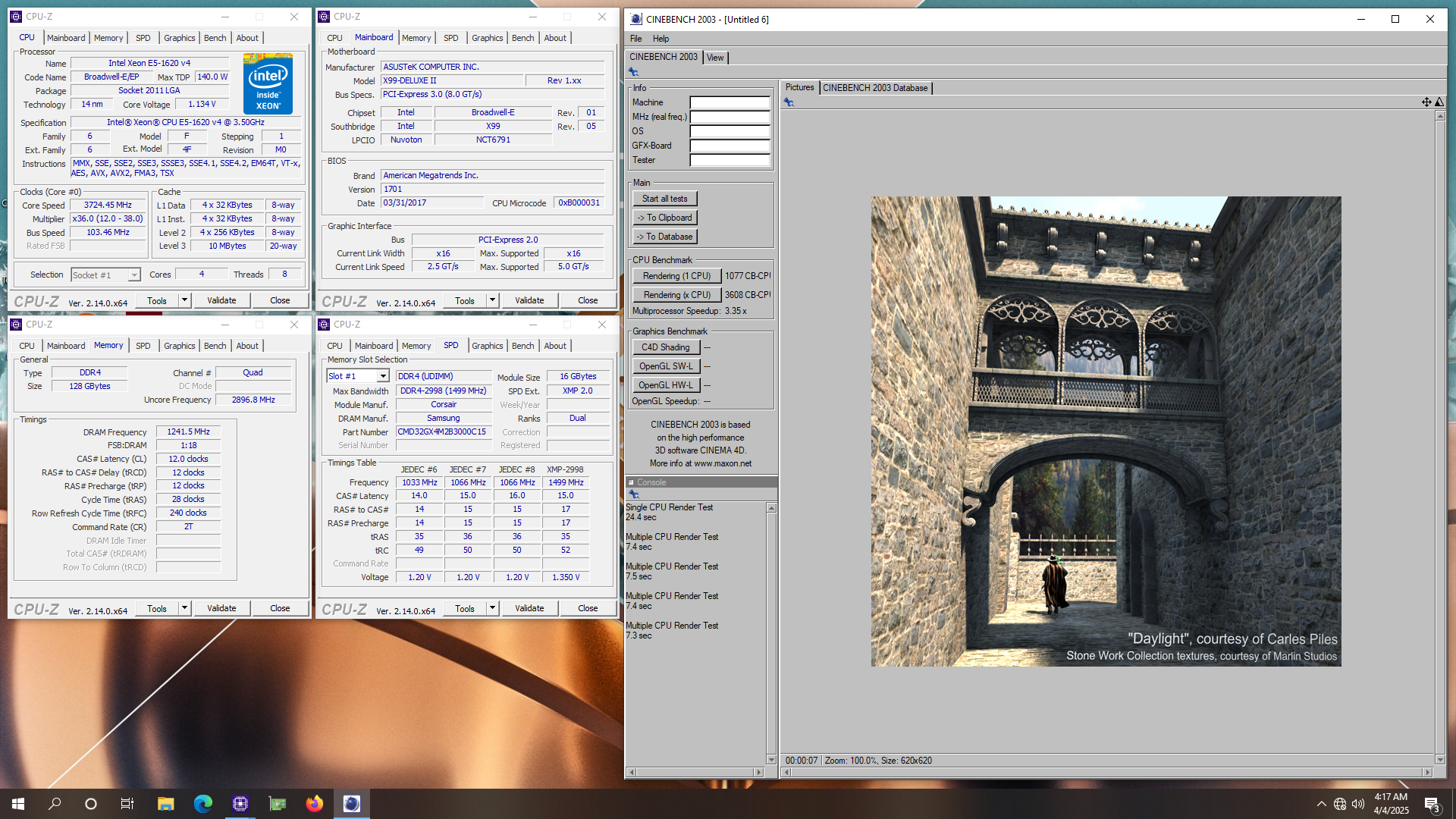Focus the Machine input field
The height and width of the screenshot is (819, 1456).
point(730,102)
